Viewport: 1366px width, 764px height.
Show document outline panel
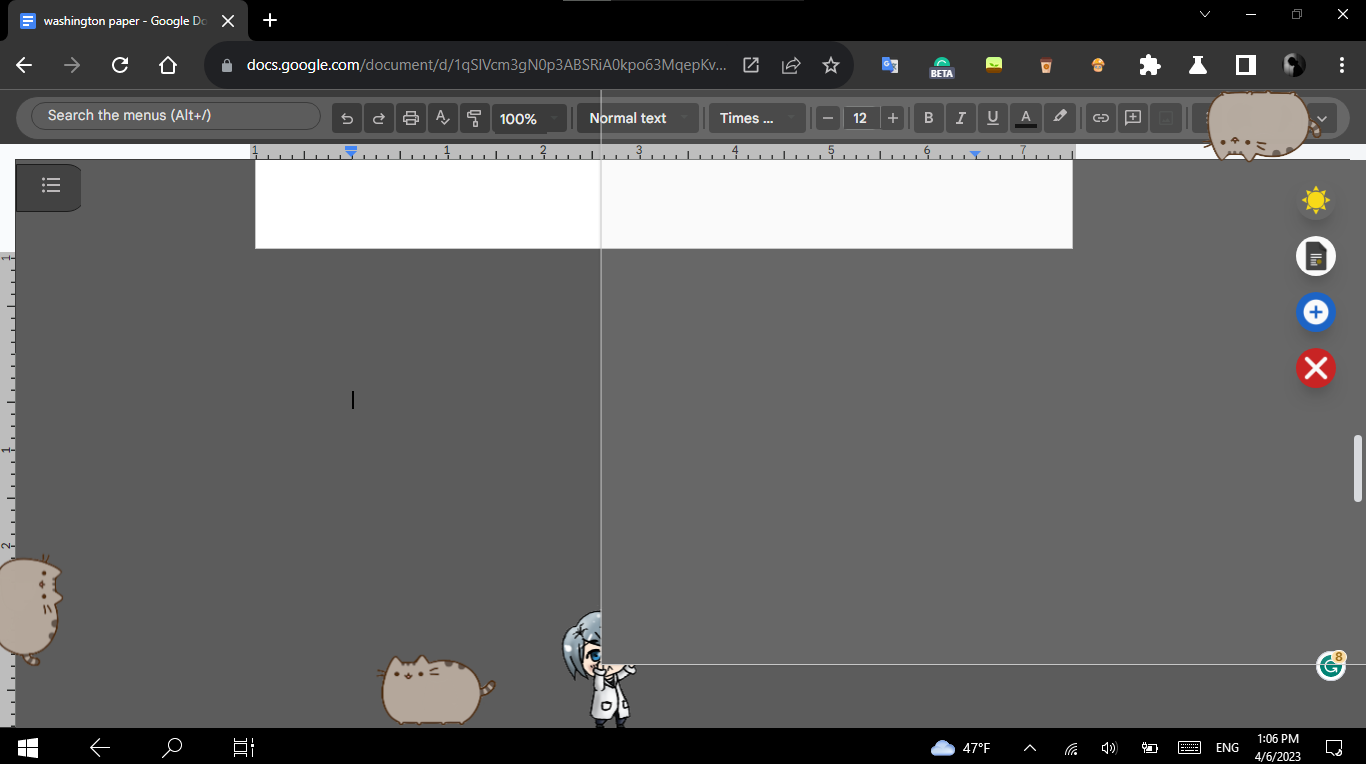coord(51,186)
